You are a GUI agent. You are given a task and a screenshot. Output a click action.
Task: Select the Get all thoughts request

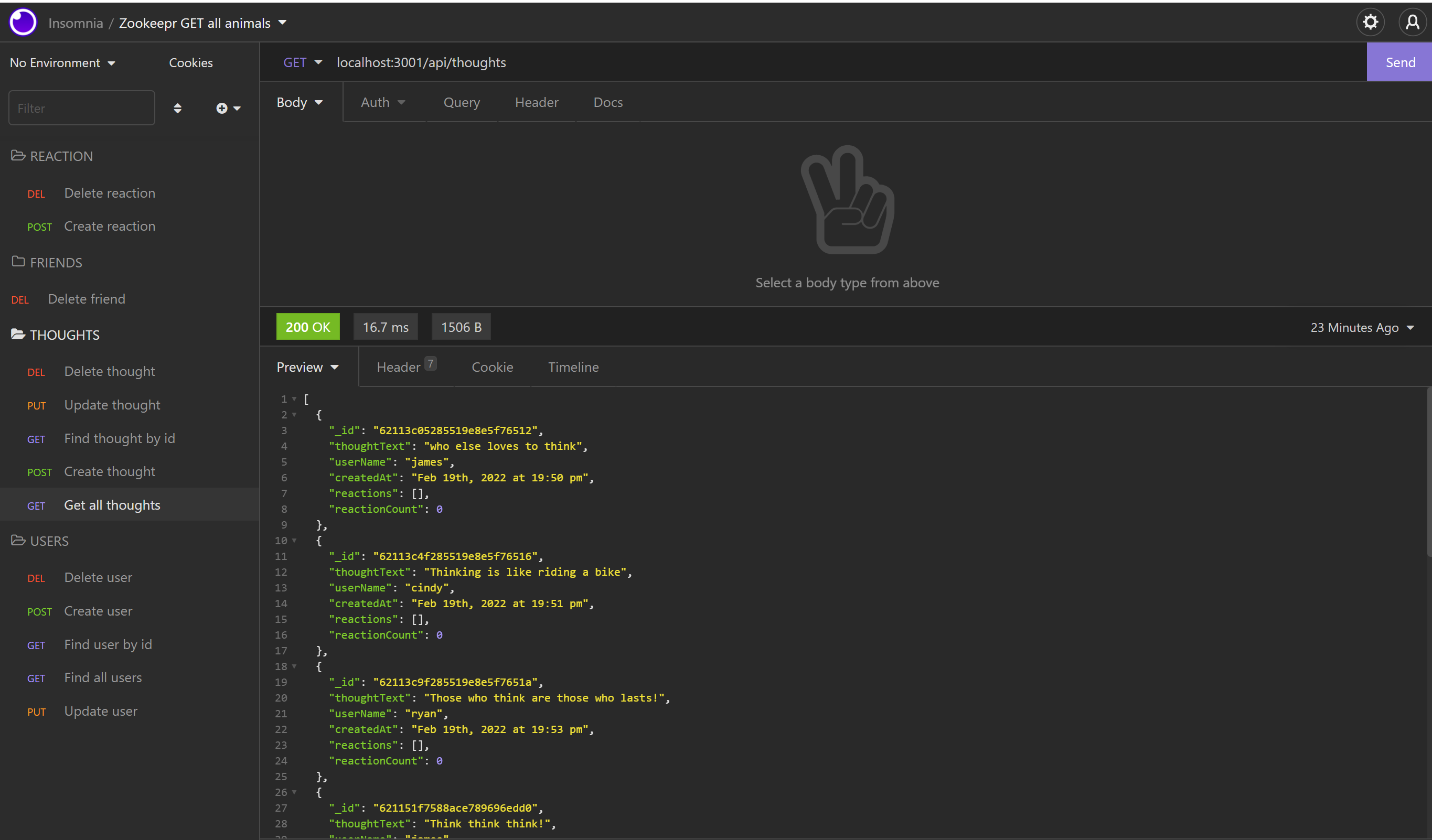pyautogui.click(x=130, y=505)
